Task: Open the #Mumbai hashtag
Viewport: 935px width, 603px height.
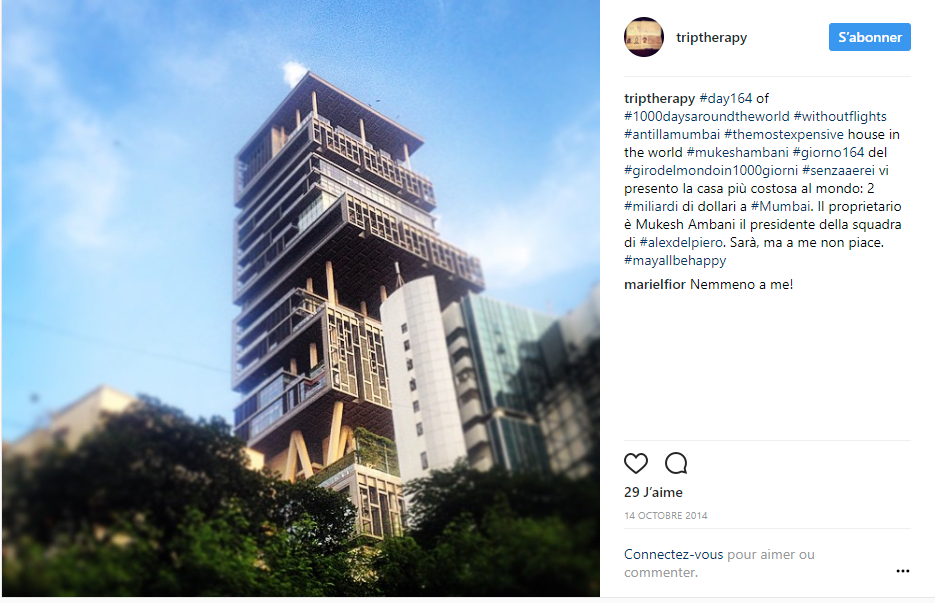Action: pos(781,206)
